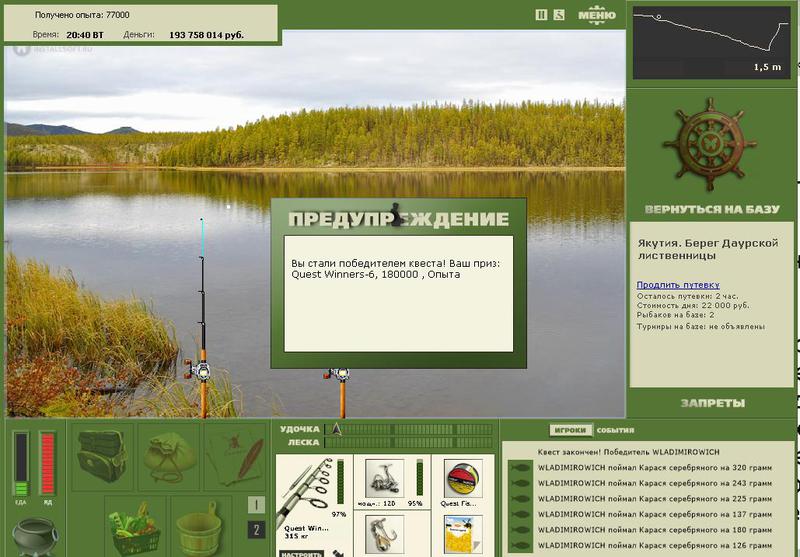Select tackle set 1
The image size is (800, 557).
click(x=256, y=505)
